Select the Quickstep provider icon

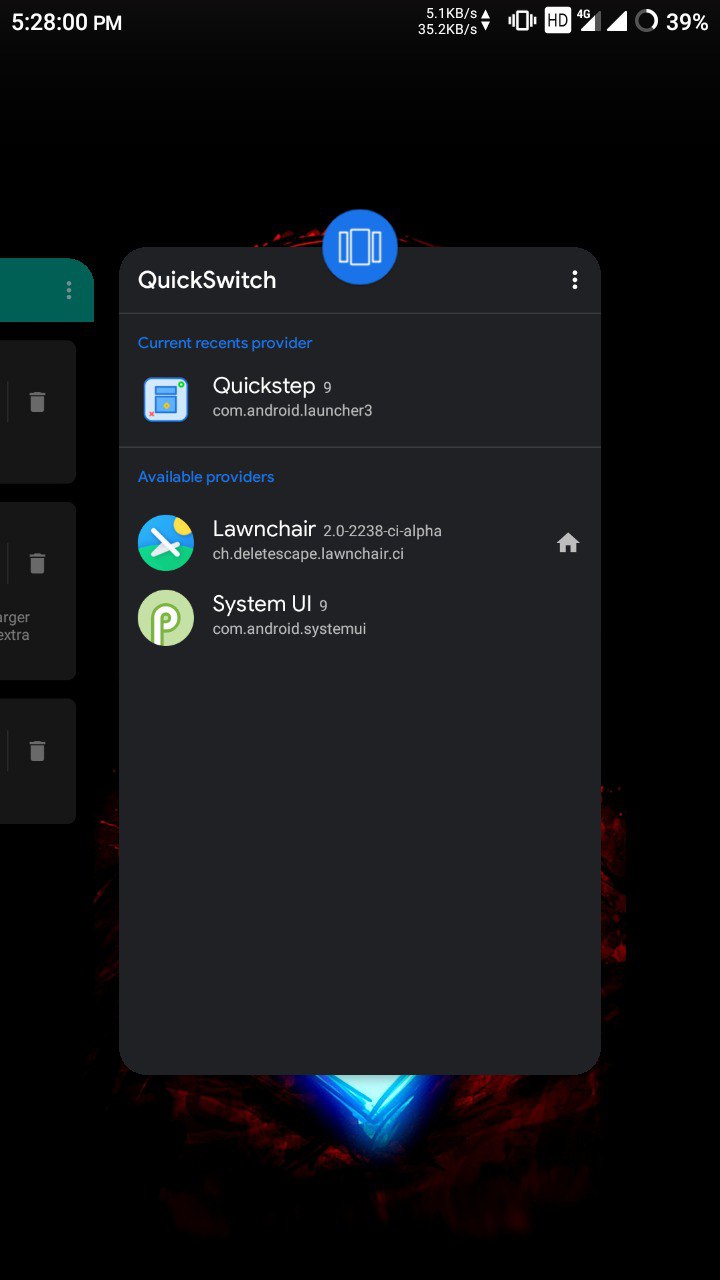click(x=166, y=399)
